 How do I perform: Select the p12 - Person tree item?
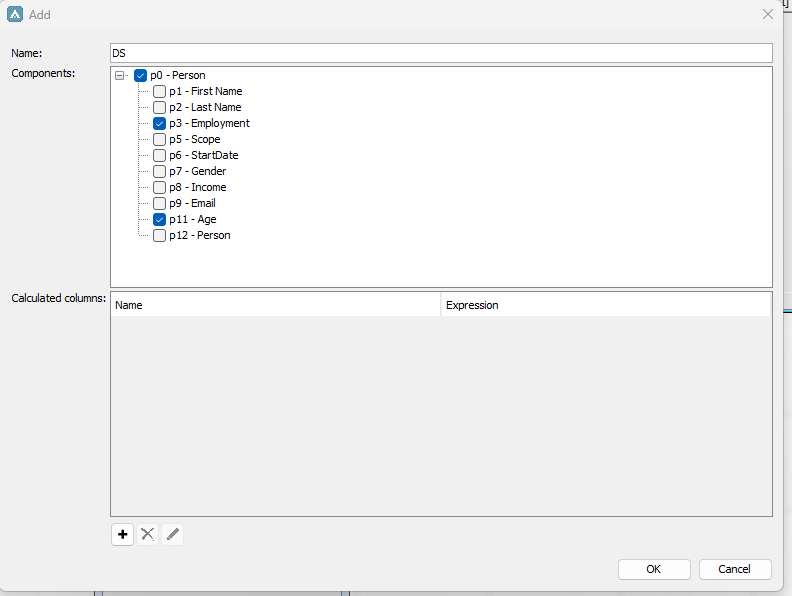point(199,235)
